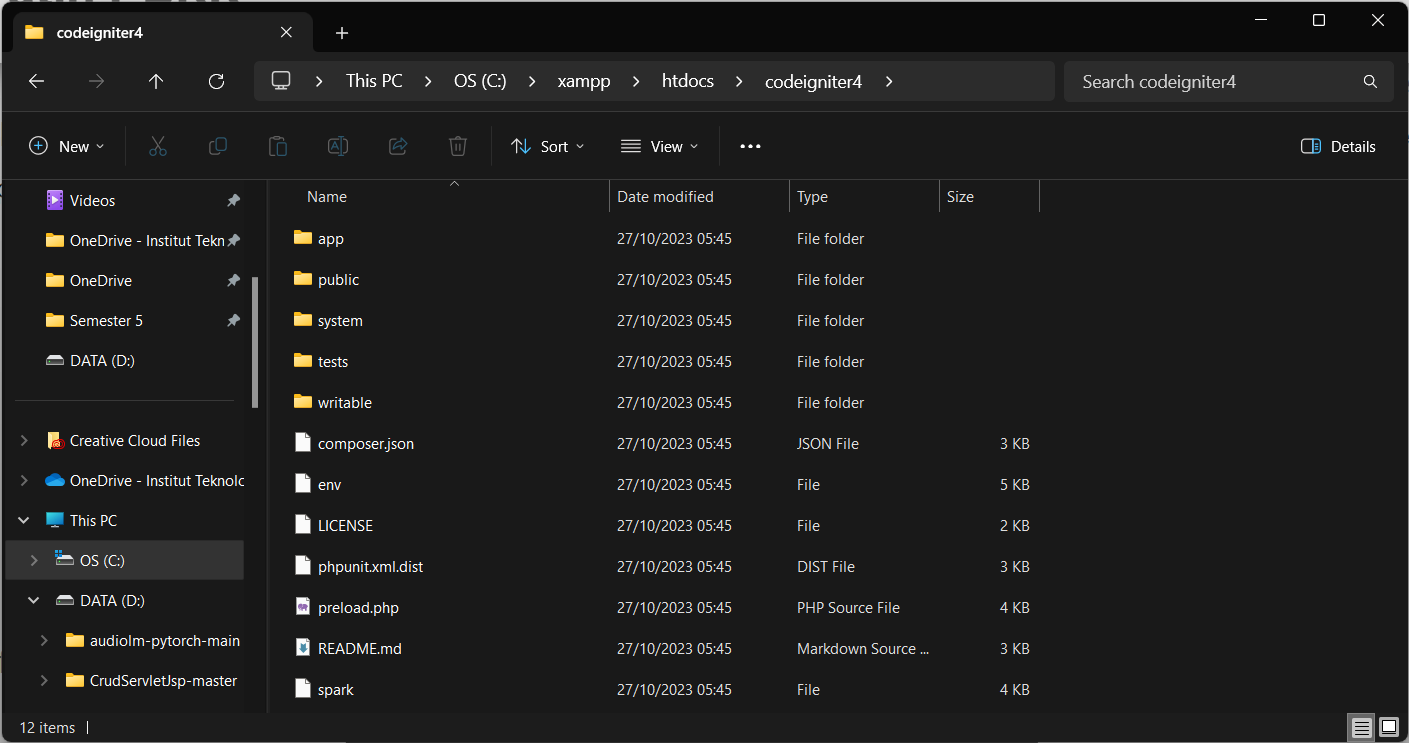Click Creative Cloud Files icon in sidebar
Screen dimensions: 1409x743
click(55, 441)
